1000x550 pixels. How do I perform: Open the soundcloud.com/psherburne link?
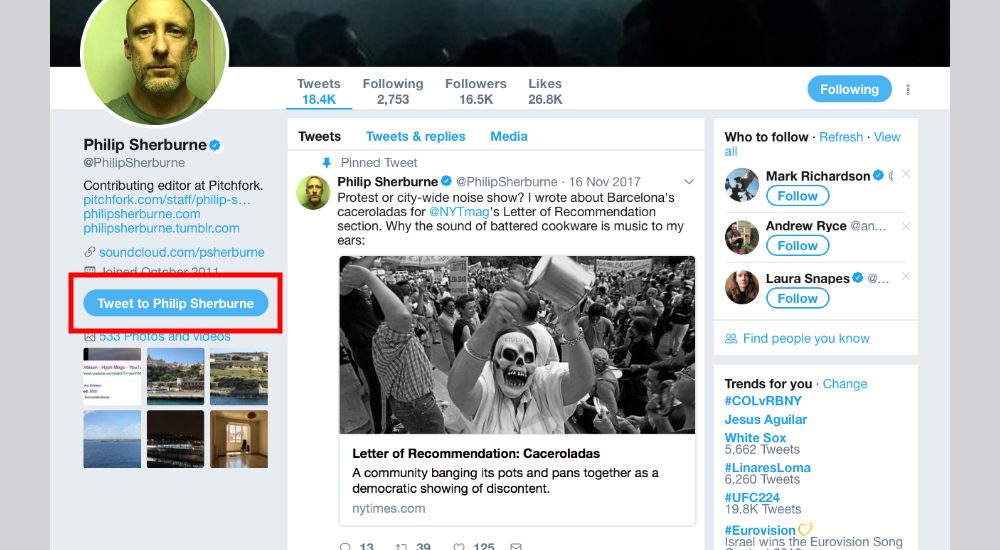[x=181, y=252]
